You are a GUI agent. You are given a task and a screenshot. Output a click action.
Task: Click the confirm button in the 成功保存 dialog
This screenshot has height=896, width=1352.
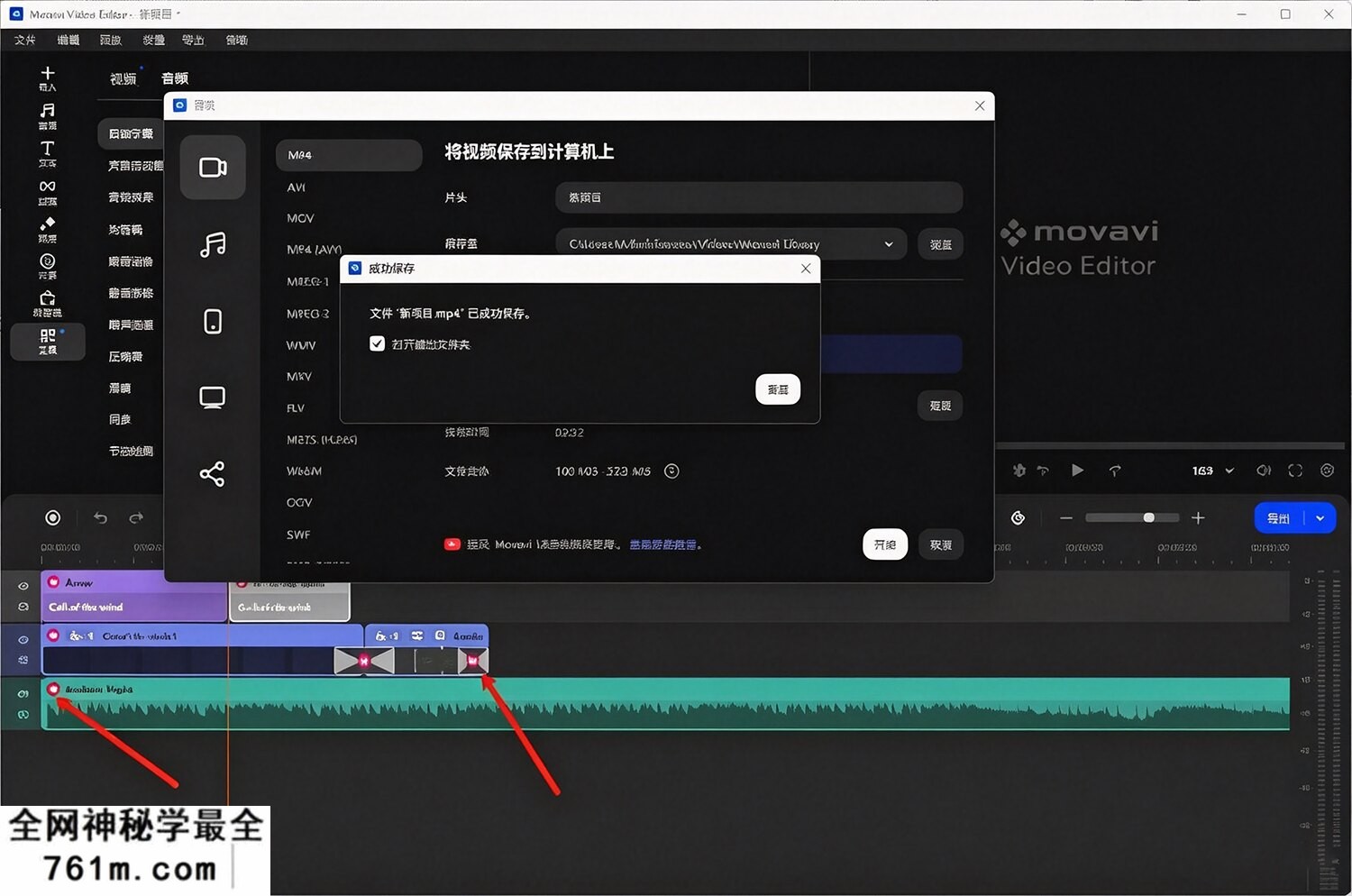tap(778, 389)
